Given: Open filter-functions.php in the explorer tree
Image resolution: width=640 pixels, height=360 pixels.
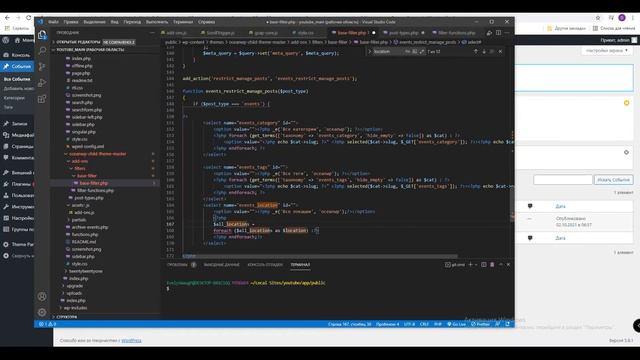Looking at the screenshot, I should (95, 191).
